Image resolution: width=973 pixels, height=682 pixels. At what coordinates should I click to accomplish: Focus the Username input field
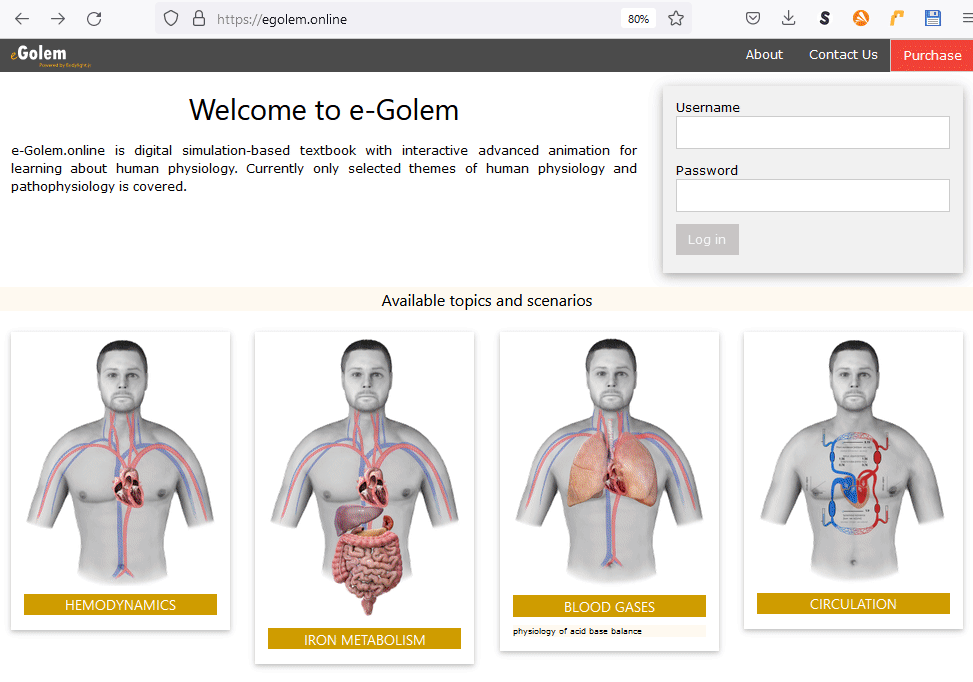point(812,132)
